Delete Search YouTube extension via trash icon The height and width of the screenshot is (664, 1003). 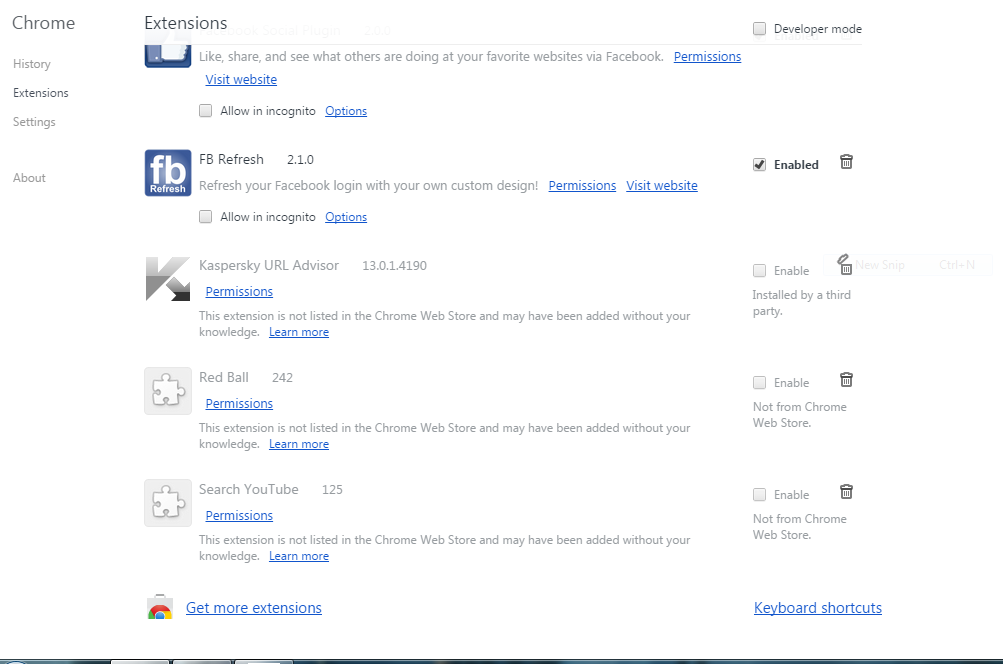(846, 492)
